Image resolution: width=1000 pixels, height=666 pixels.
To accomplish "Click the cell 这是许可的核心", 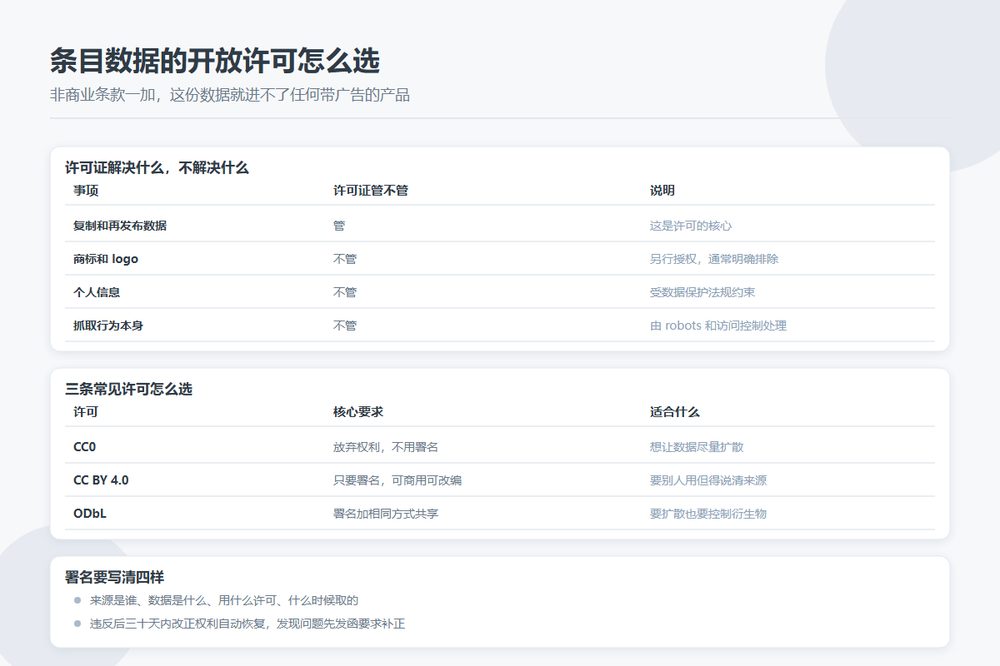I will [x=691, y=225].
